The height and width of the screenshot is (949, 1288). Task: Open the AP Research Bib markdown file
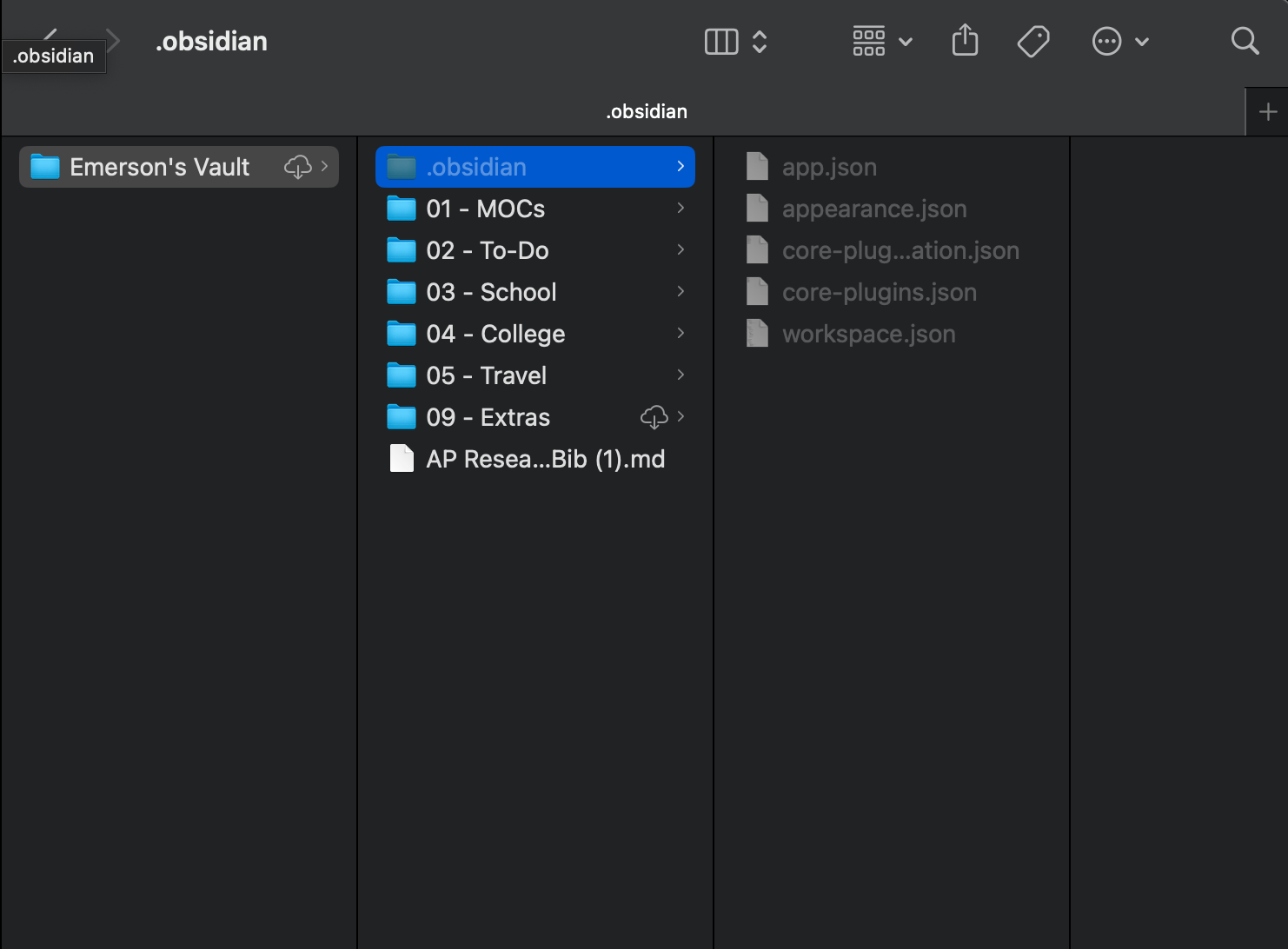click(545, 459)
